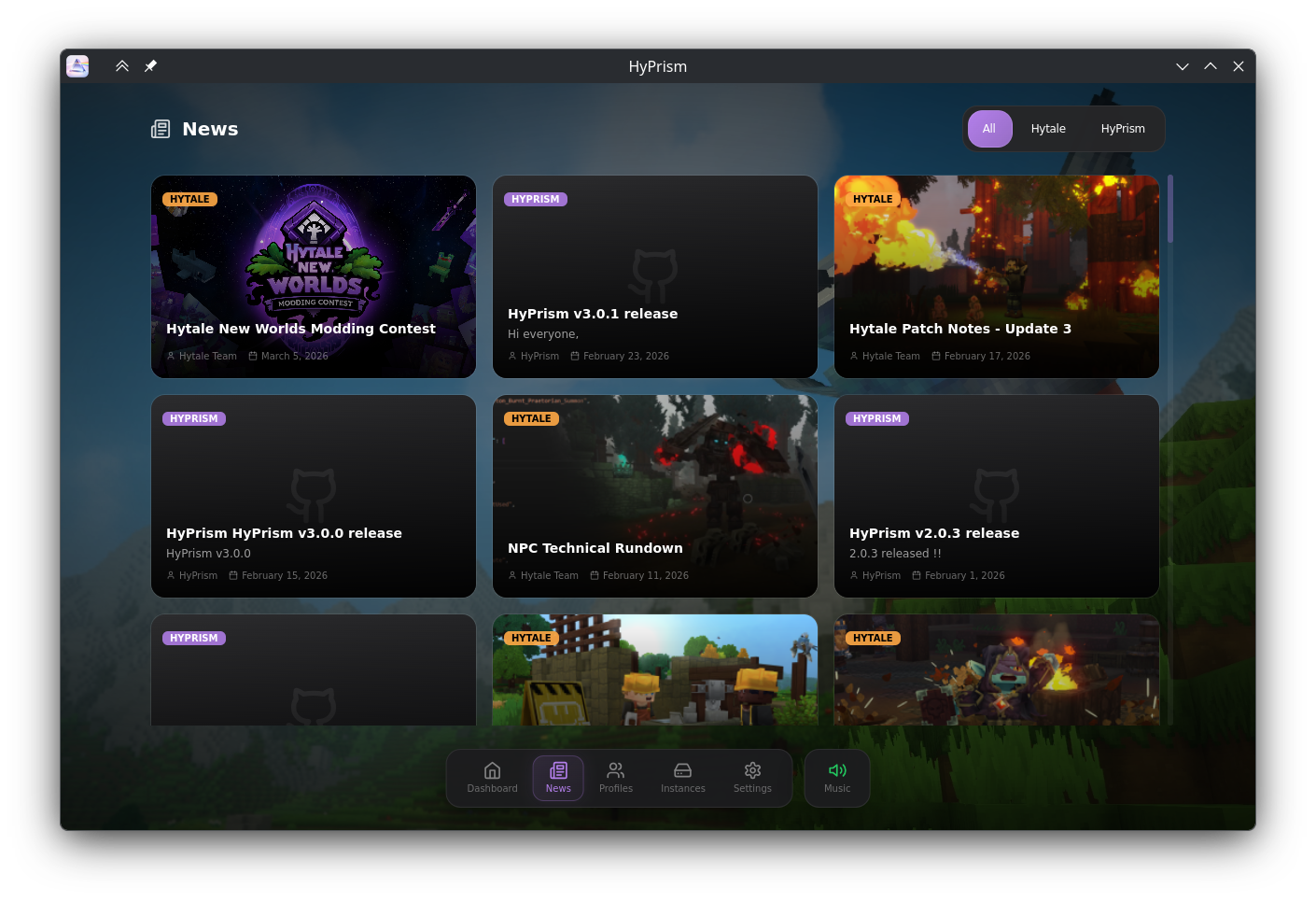Open the HyPrism v2.0.3 release card
This screenshot has height=902, width=1316.
click(x=997, y=496)
